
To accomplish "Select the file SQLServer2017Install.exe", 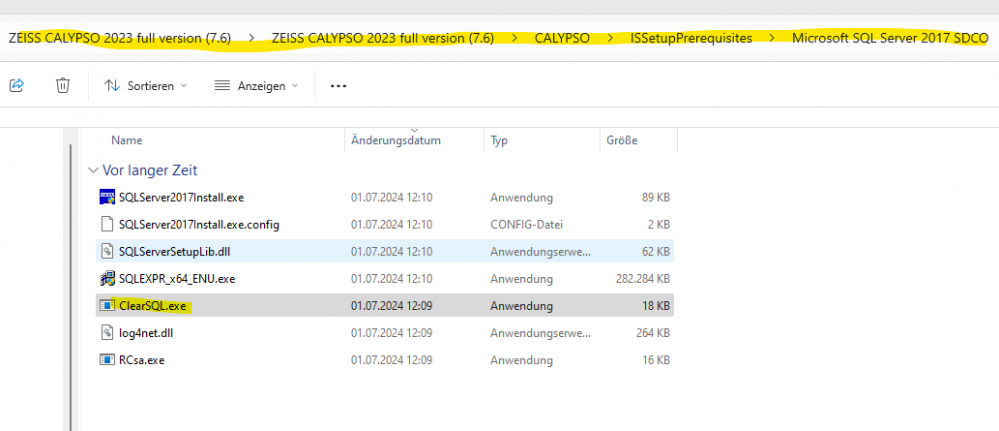I will click(x=385, y=198).
